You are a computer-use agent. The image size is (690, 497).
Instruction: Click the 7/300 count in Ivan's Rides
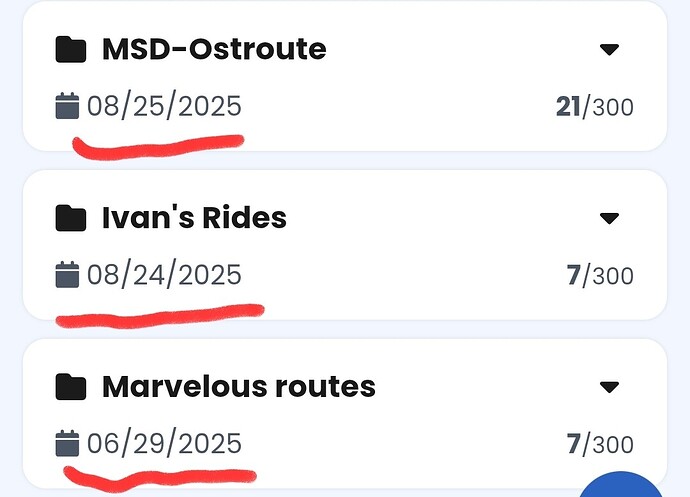click(x=600, y=276)
